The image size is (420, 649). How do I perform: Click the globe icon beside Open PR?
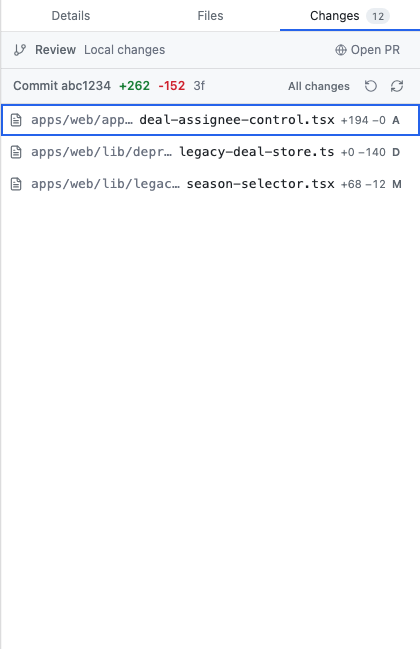[341, 50]
